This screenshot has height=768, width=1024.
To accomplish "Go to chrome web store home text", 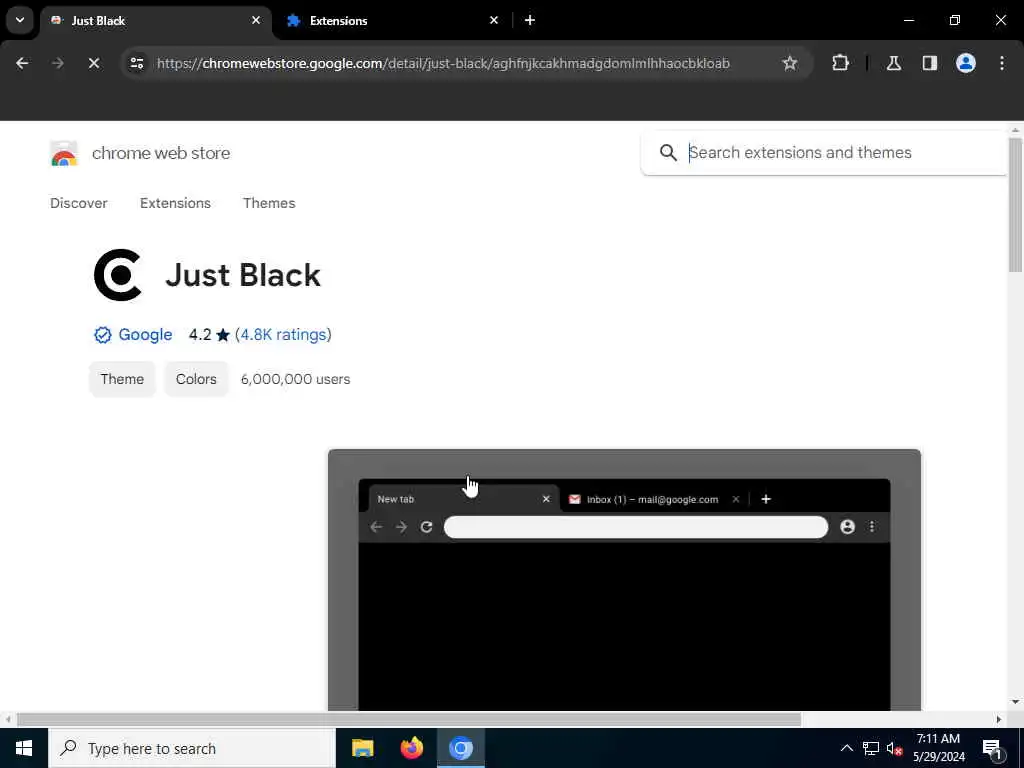I will [x=161, y=153].
